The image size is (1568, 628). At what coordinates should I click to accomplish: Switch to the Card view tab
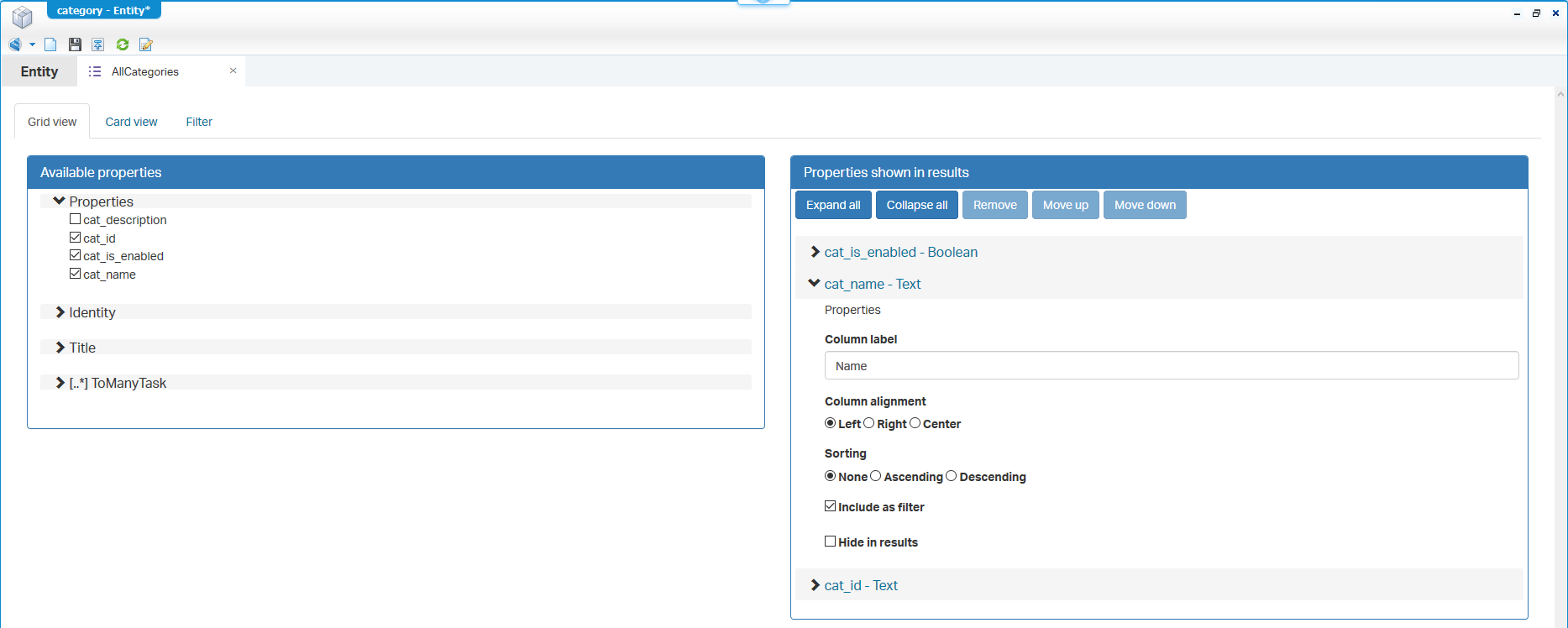[x=131, y=122]
